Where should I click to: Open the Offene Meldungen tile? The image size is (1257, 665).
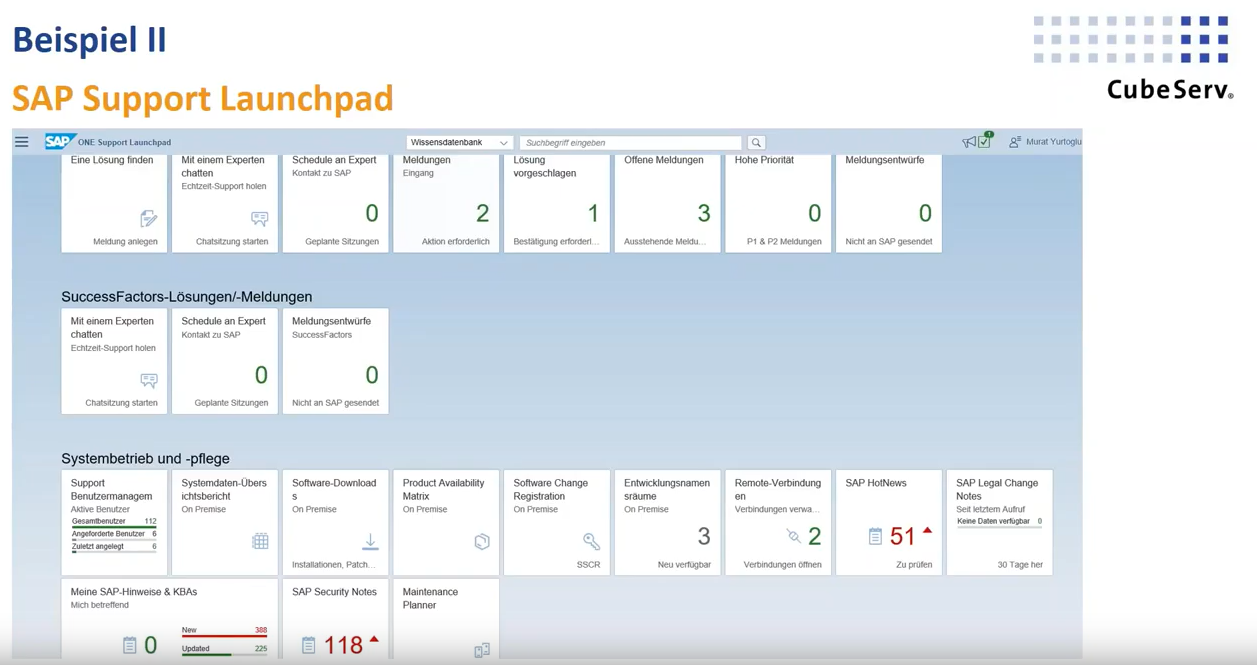[667, 200]
